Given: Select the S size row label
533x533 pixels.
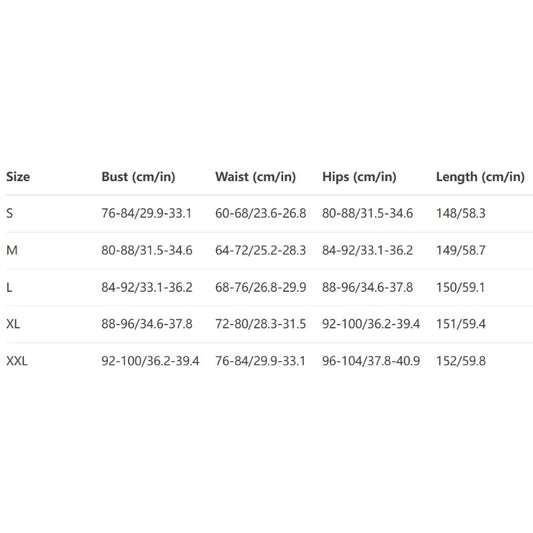Looking at the screenshot, I should point(10,213).
